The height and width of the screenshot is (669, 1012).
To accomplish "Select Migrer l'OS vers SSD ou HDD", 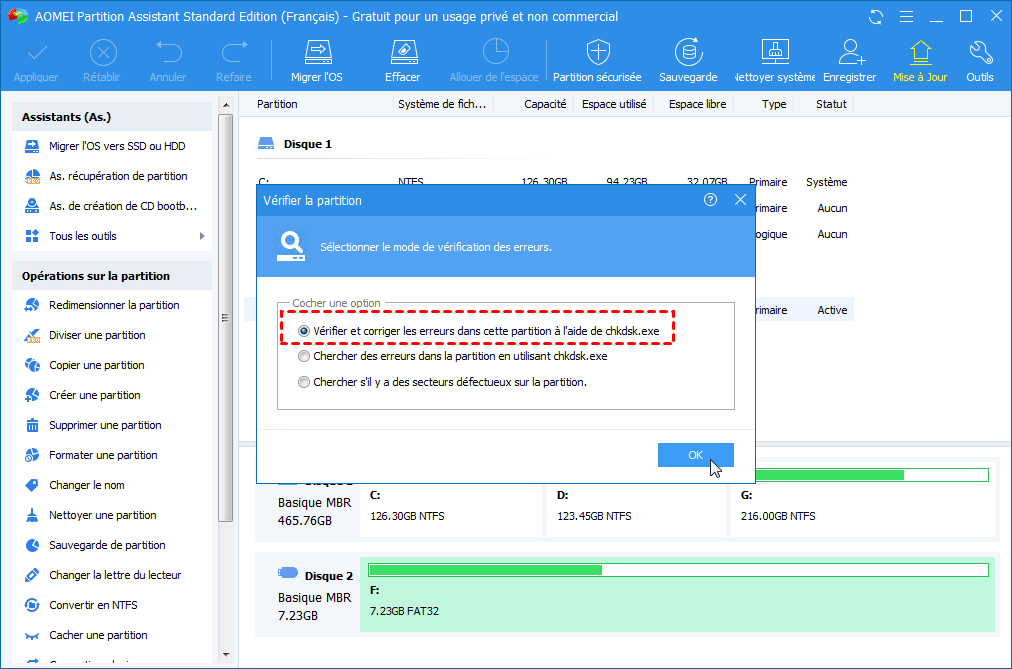I will click(x=105, y=146).
